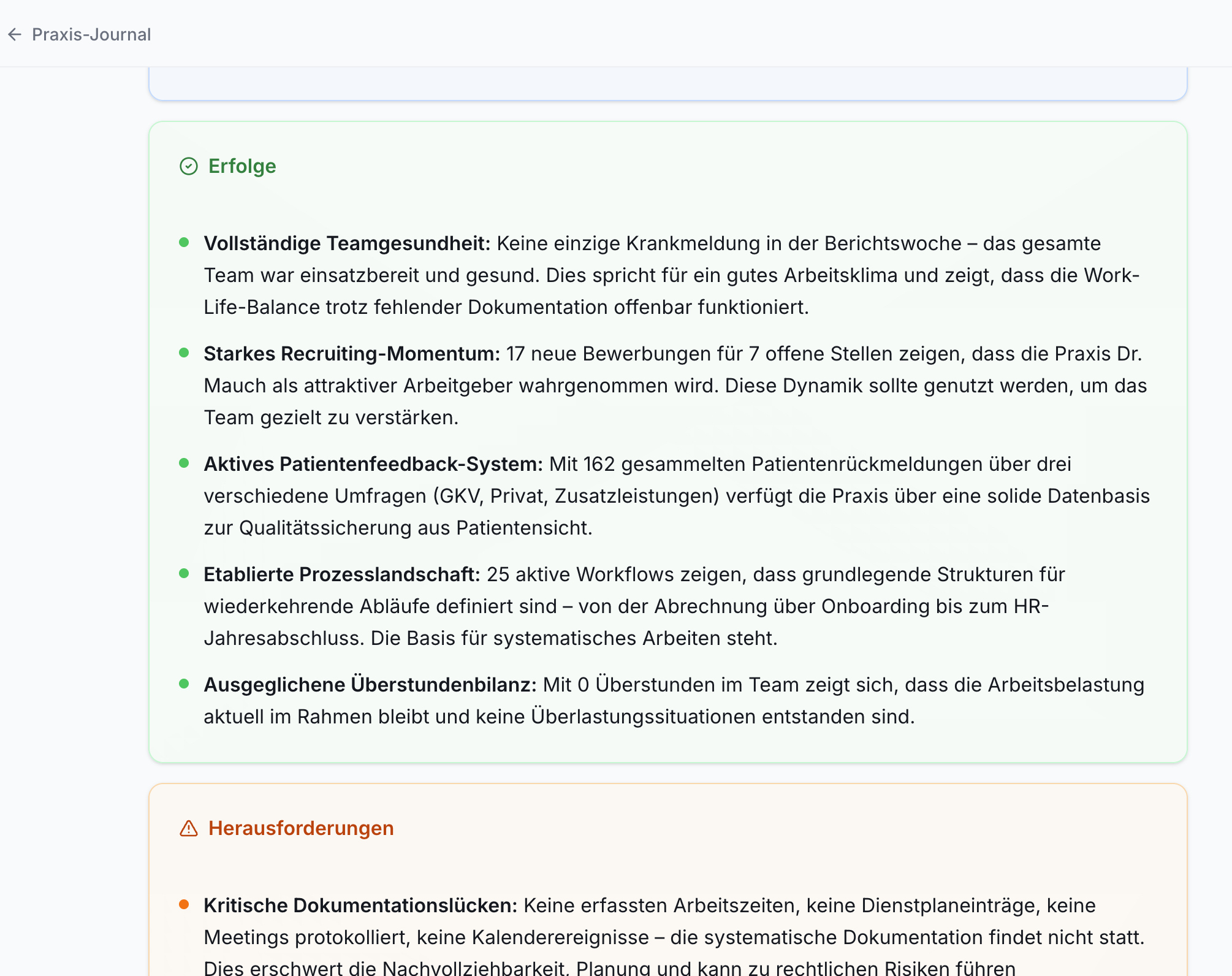The height and width of the screenshot is (976, 1232).
Task: Open the Praxis-Journal breadcrumb link
Action: [91, 34]
